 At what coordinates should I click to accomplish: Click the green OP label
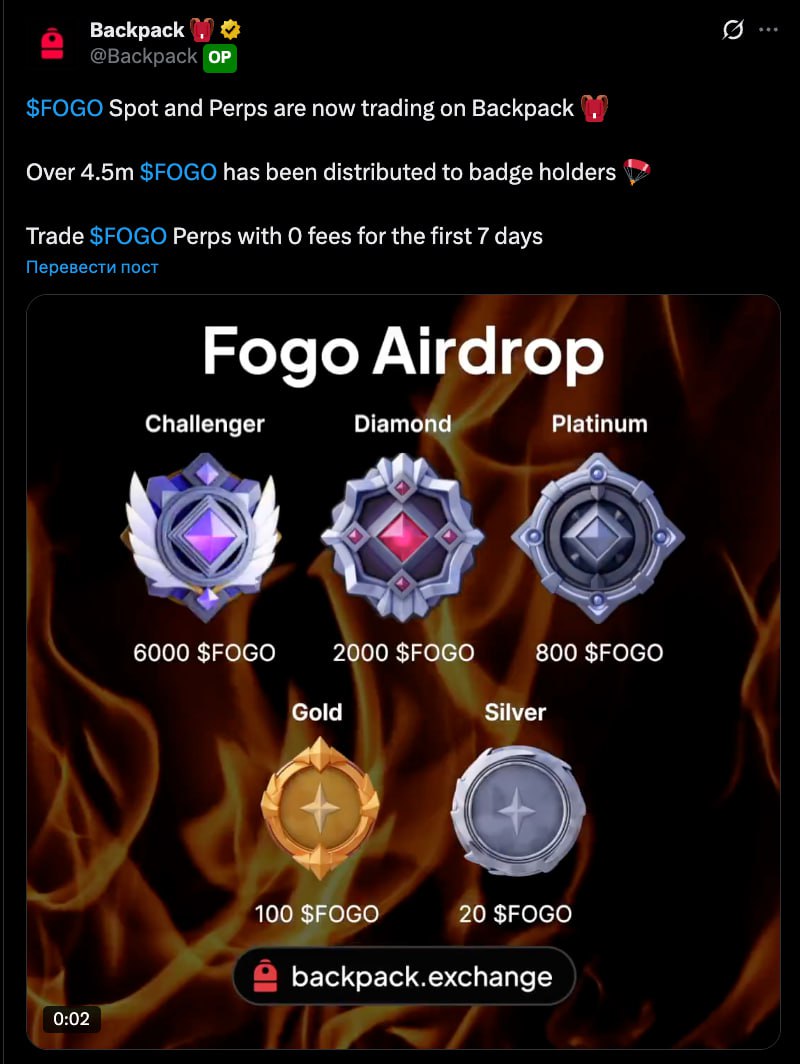coord(219,58)
